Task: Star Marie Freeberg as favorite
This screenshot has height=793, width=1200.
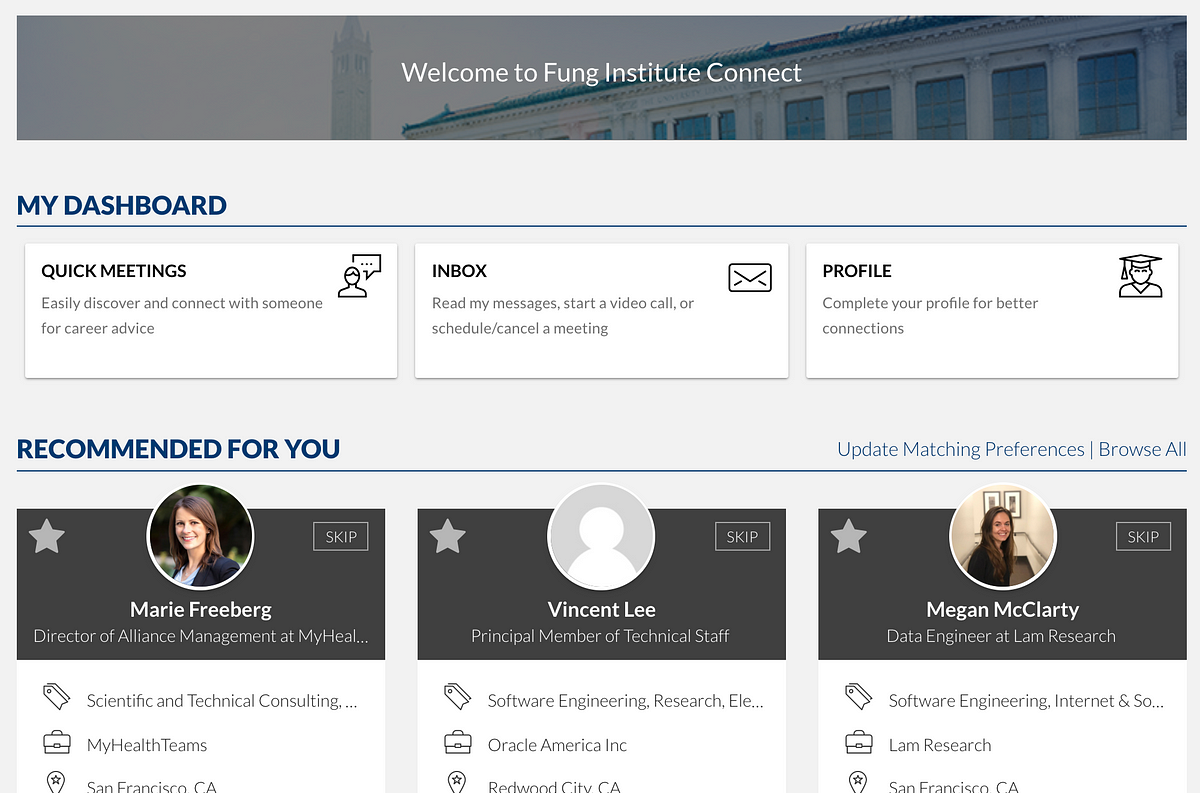Action: tap(46, 537)
